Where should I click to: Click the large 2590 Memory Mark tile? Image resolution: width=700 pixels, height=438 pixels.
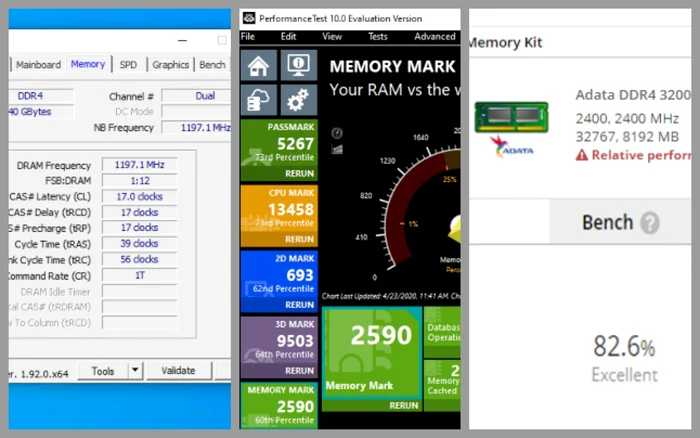coord(372,352)
